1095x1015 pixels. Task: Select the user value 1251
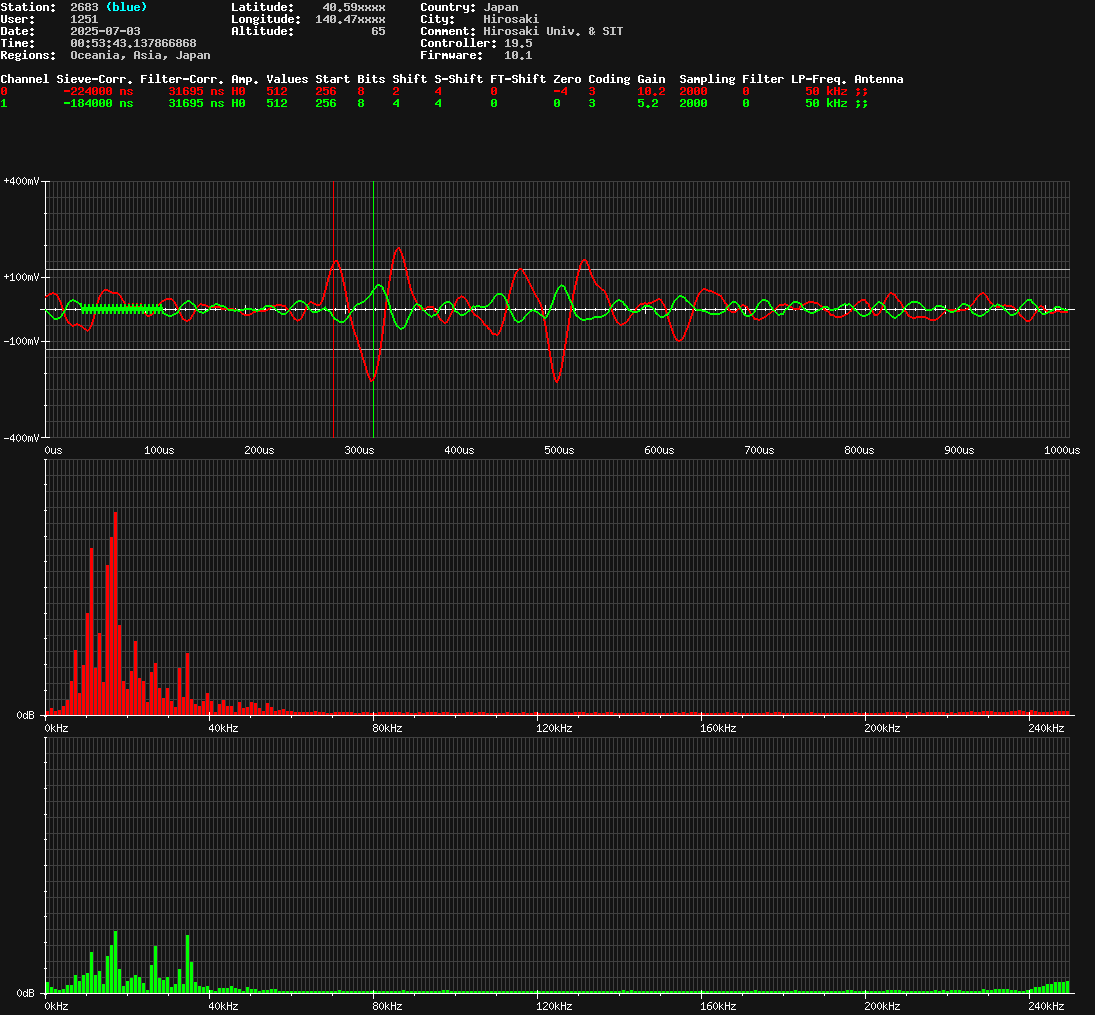[84, 19]
